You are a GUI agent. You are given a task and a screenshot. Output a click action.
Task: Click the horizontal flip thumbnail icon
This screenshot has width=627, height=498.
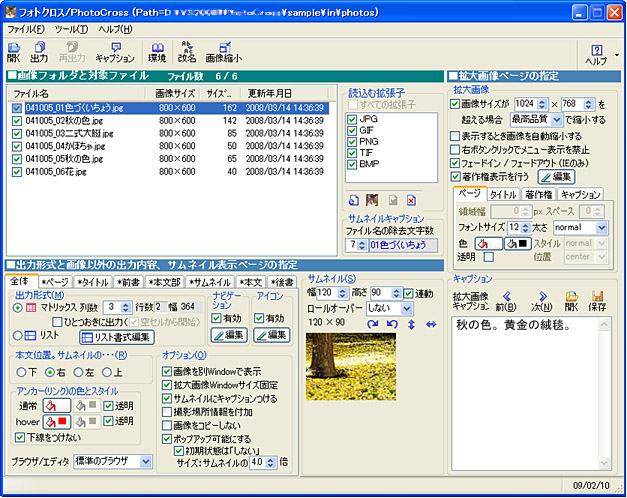pyautogui.click(x=430, y=325)
